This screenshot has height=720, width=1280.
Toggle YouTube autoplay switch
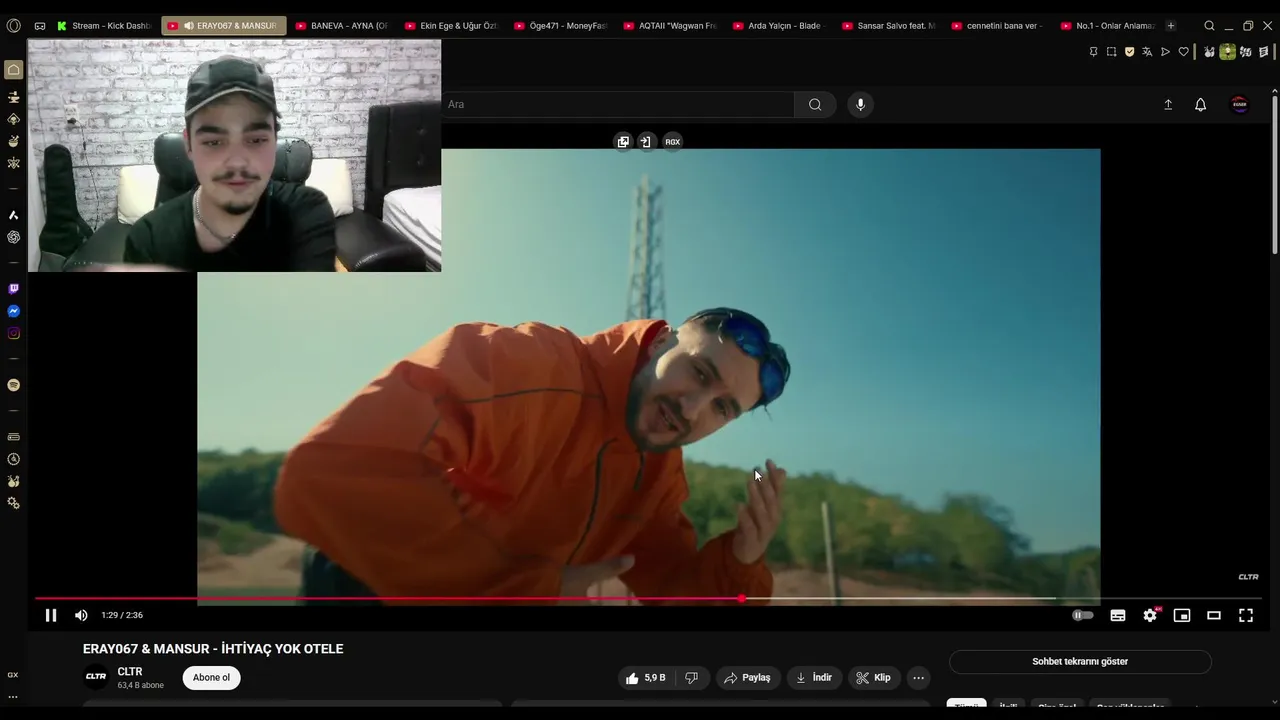(1083, 615)
